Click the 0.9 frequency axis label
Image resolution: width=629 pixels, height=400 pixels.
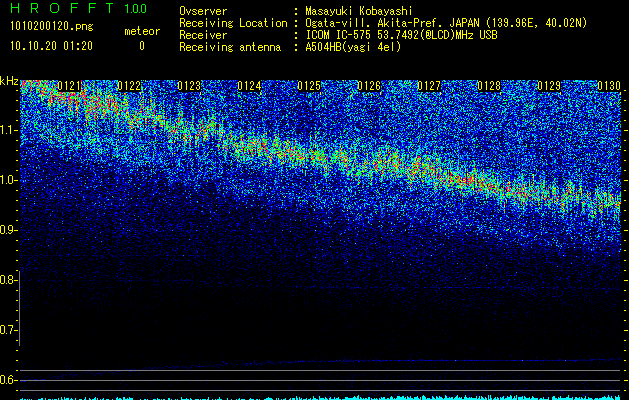(9, 230)
